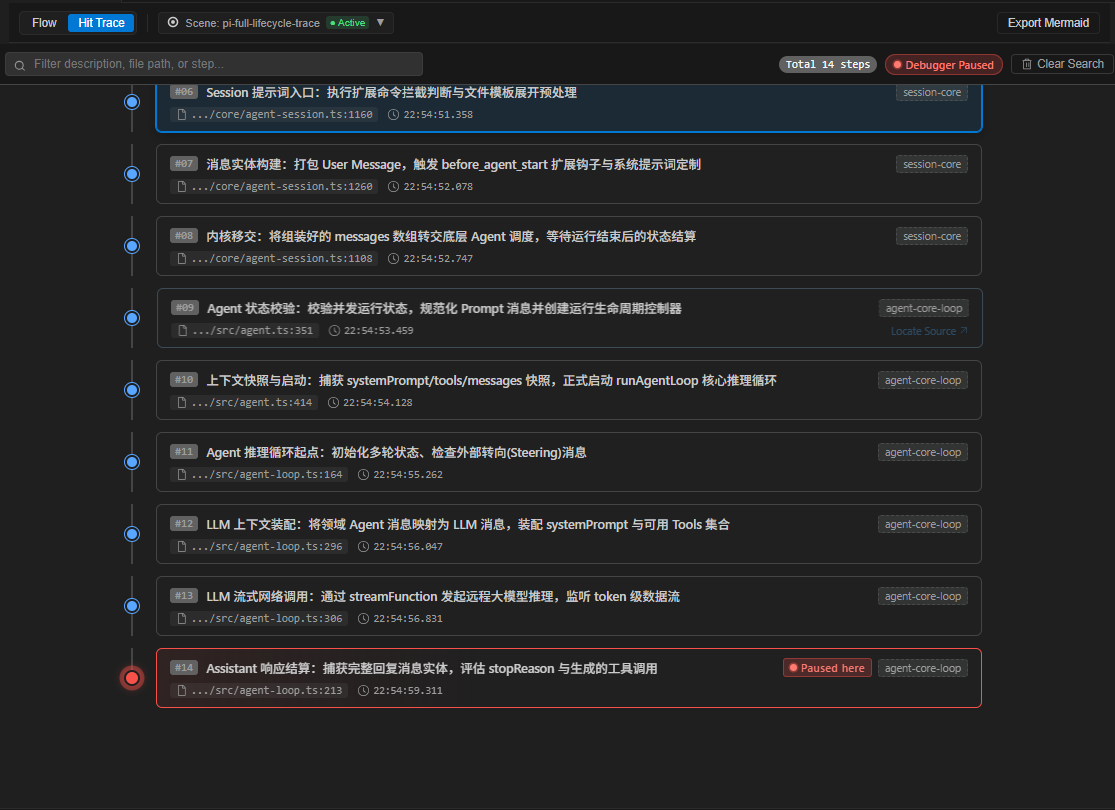
Task: Click session-core tag on step #08
Action: coord(932,236)
